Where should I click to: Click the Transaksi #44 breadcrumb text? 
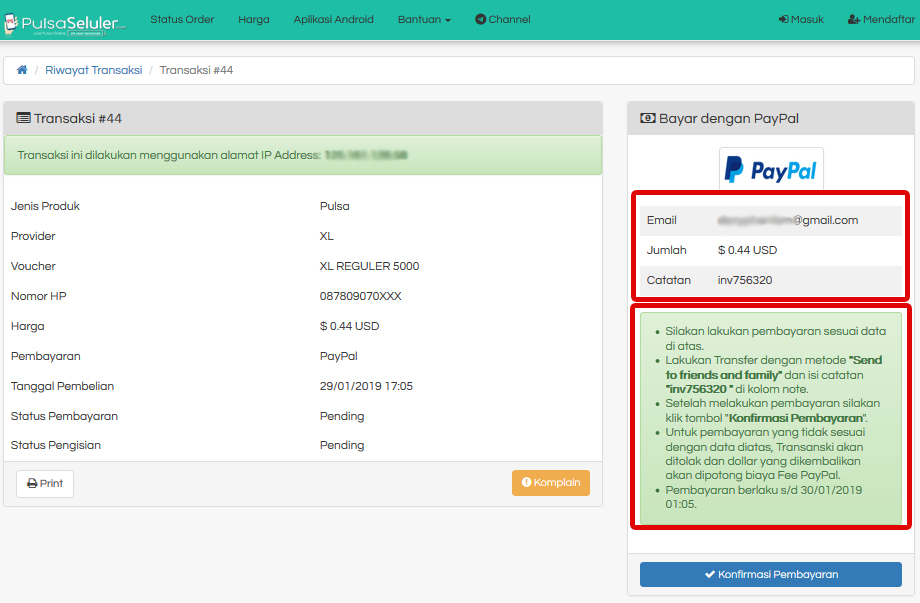point(196,70)
